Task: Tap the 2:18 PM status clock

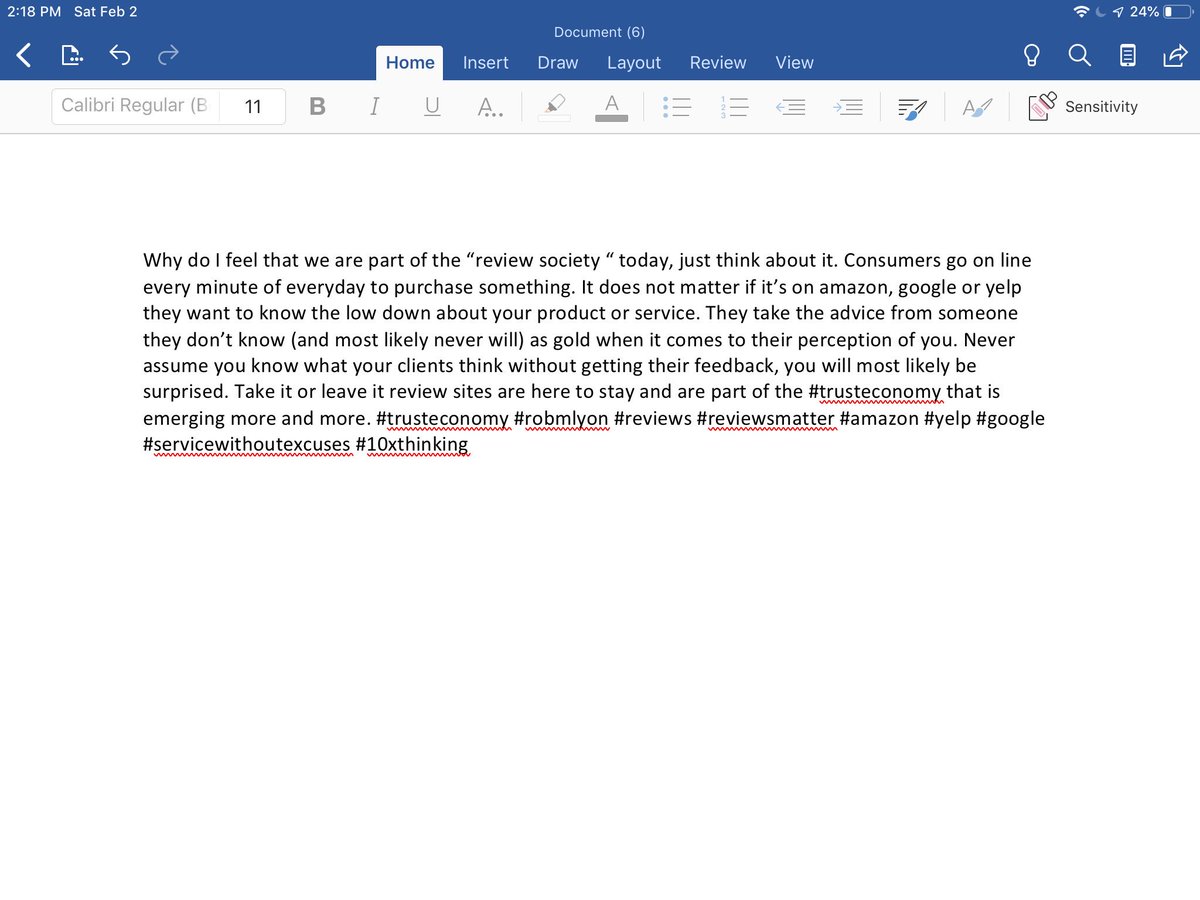Action: 34,11
